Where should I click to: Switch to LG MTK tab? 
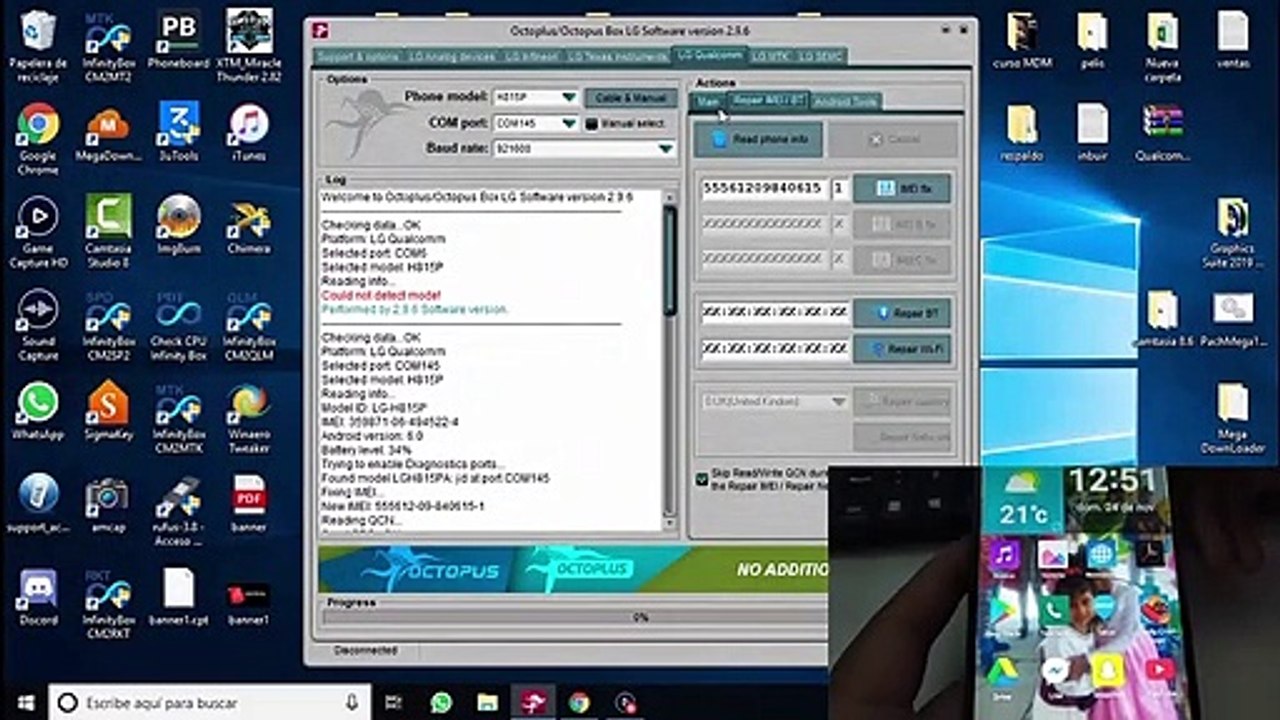coord(771,57)
